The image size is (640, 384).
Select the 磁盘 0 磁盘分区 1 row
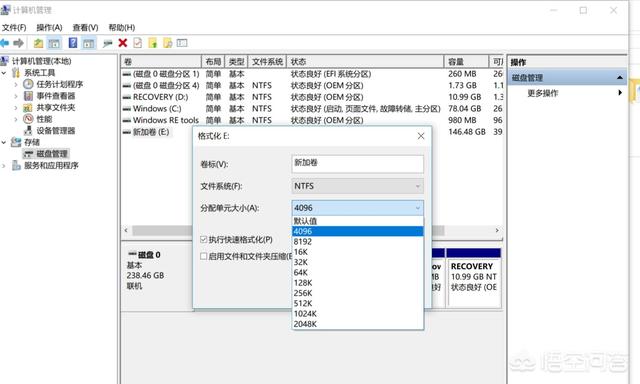(x=313, y=74)
